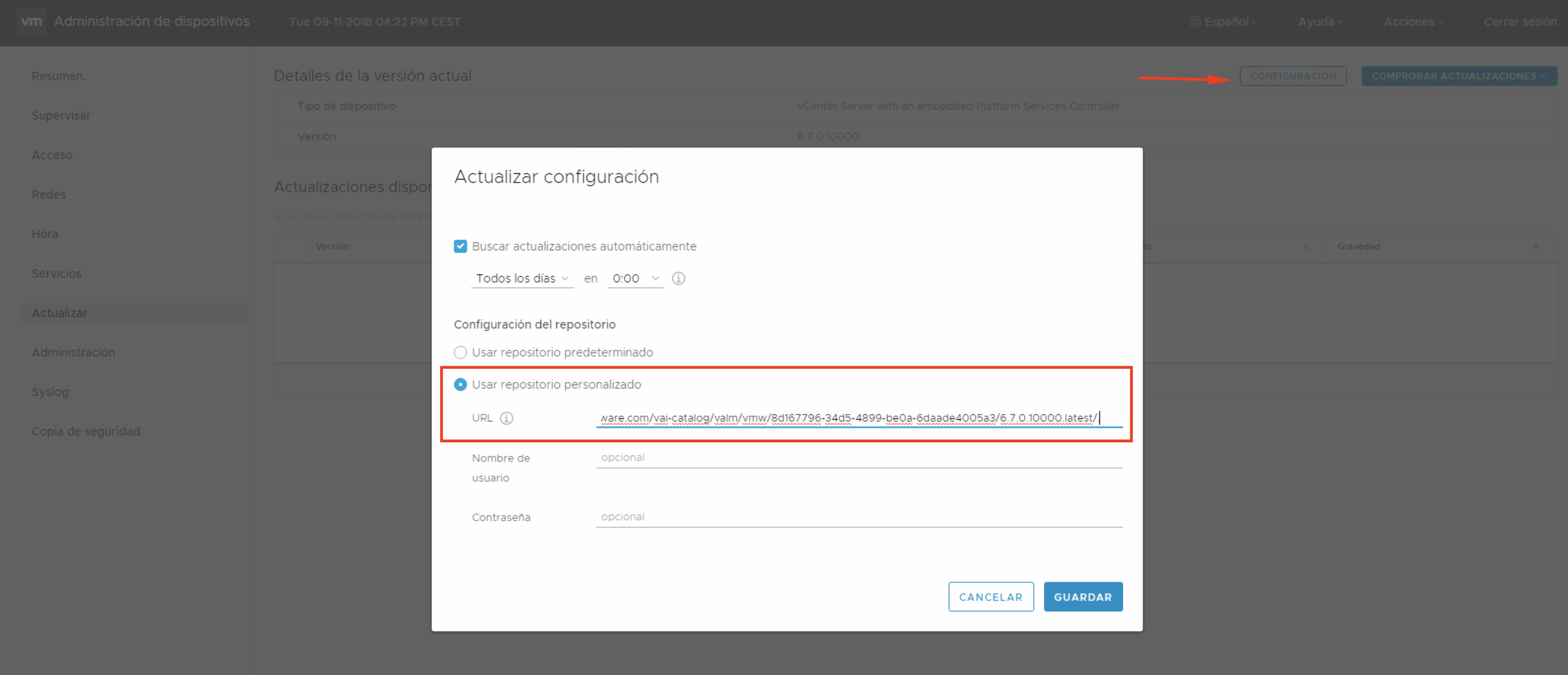Click Guardar to save settings
Screen dimensions: 1568x675
[1083, 597]
